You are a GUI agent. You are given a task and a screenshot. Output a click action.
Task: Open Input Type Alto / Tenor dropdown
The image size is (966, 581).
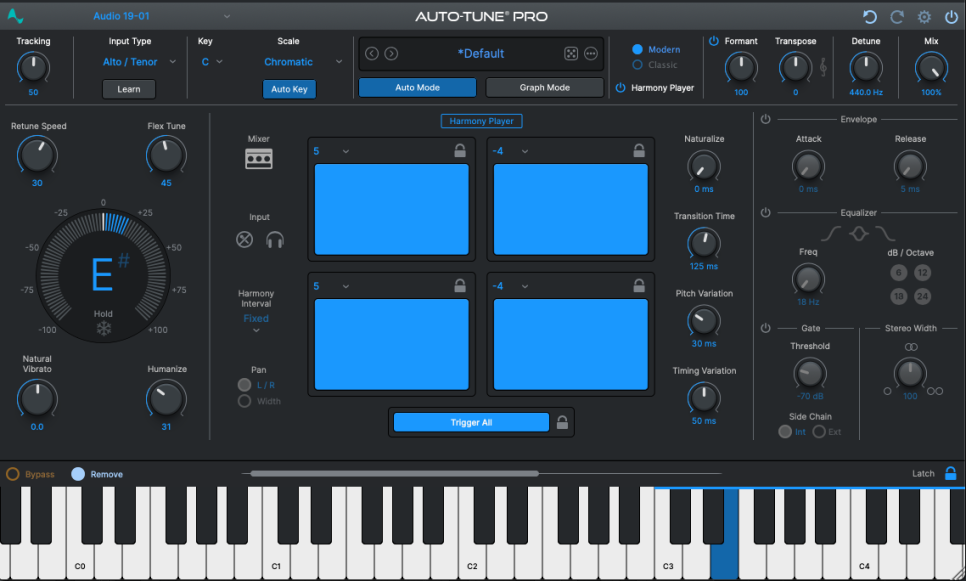[x=139, y=62]
